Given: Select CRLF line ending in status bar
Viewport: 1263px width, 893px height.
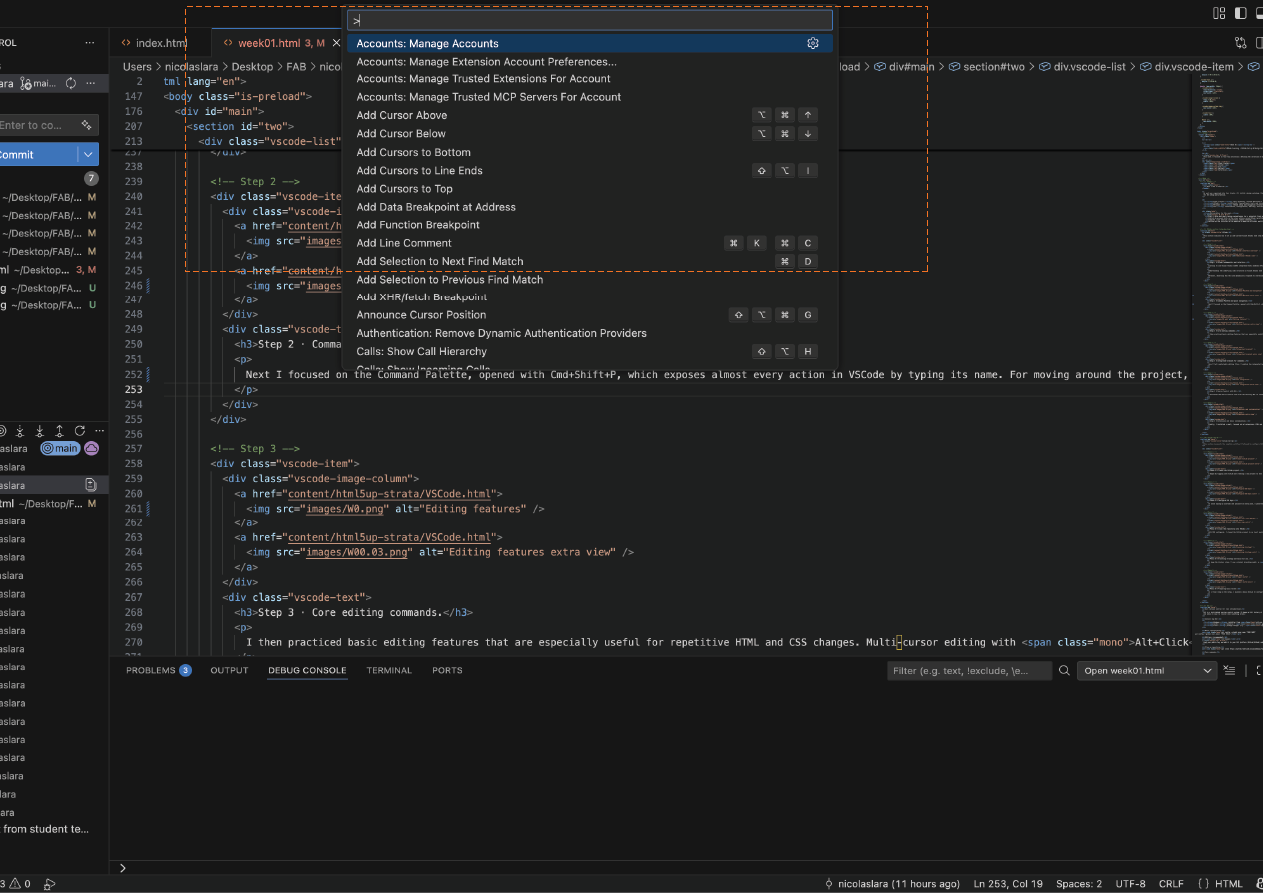Looking at the screenshot, I should [x=1170, y=884].
